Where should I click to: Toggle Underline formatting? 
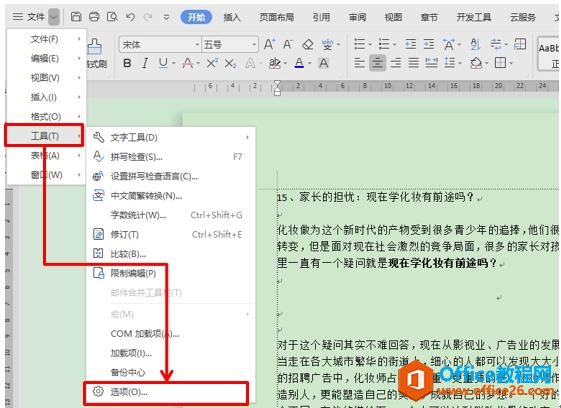click(163, 63)
